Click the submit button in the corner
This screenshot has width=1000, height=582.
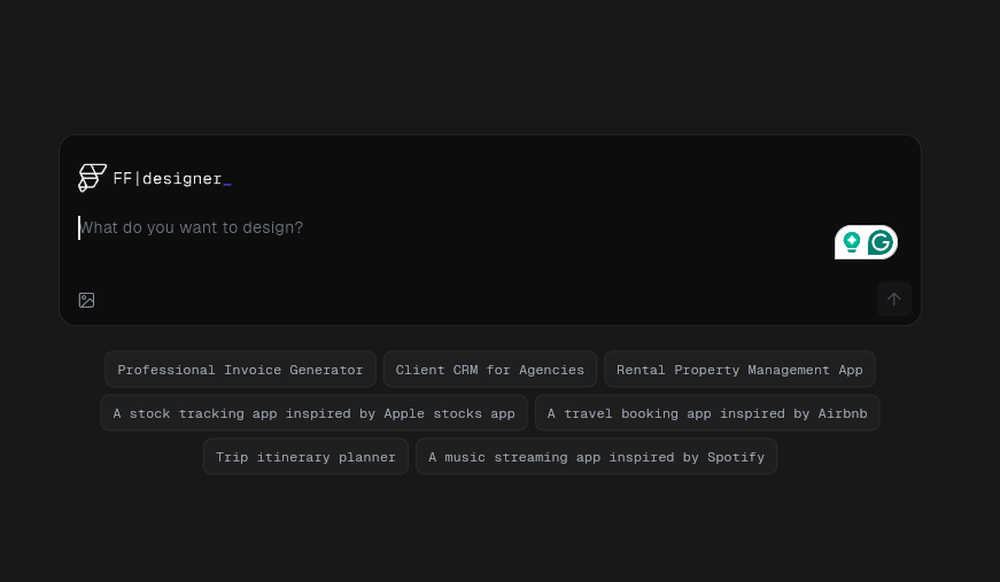click(894, 298)
